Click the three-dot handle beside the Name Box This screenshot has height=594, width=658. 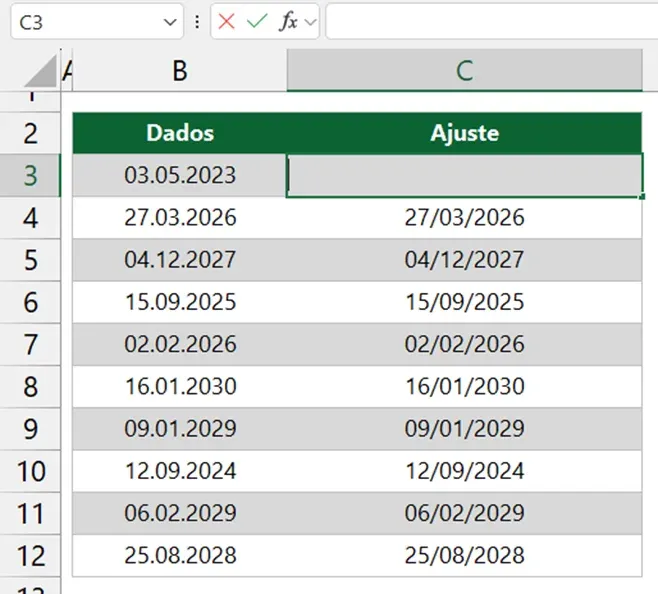pos(197,22)
